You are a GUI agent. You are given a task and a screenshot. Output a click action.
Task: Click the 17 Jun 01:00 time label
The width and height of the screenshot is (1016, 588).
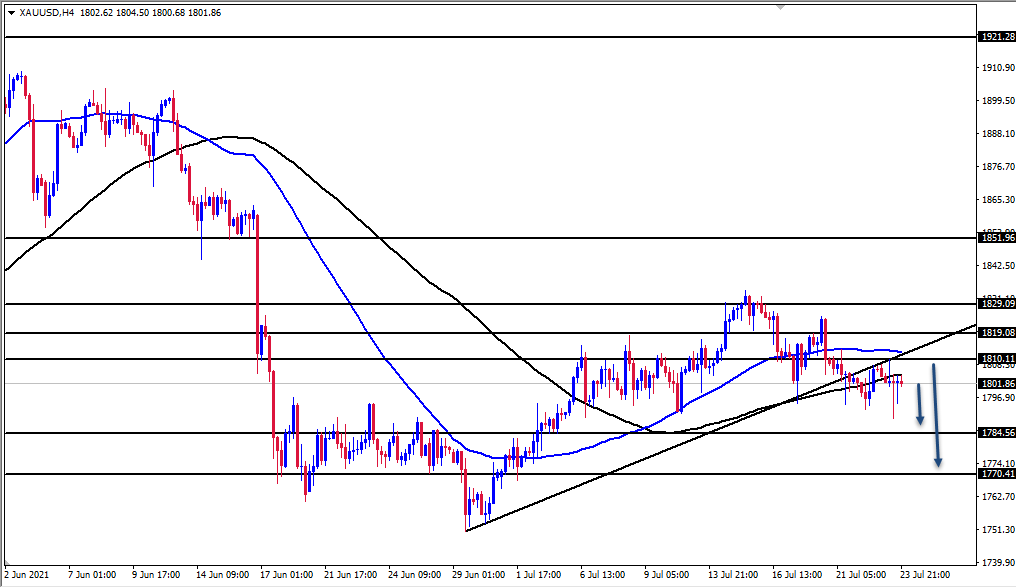click(x=286, y=575)
